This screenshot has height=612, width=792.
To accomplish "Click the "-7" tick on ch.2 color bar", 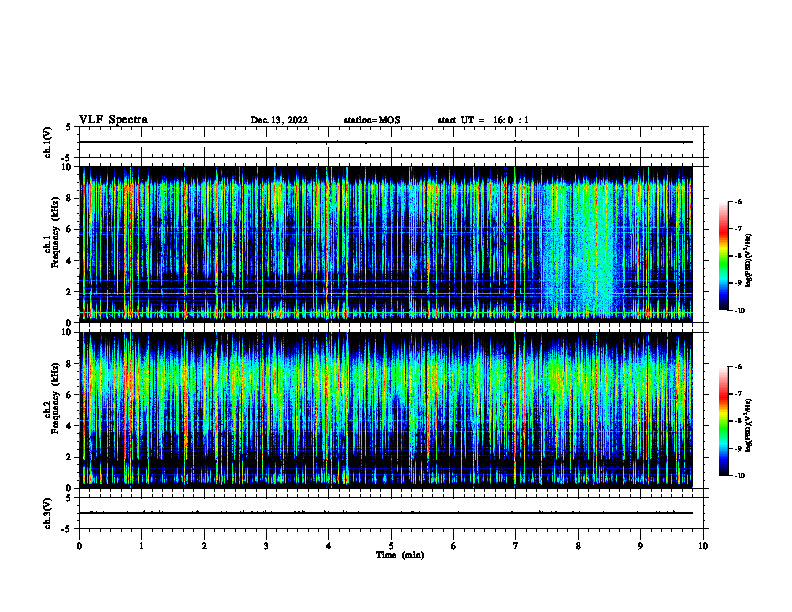I will click(738, 394).
